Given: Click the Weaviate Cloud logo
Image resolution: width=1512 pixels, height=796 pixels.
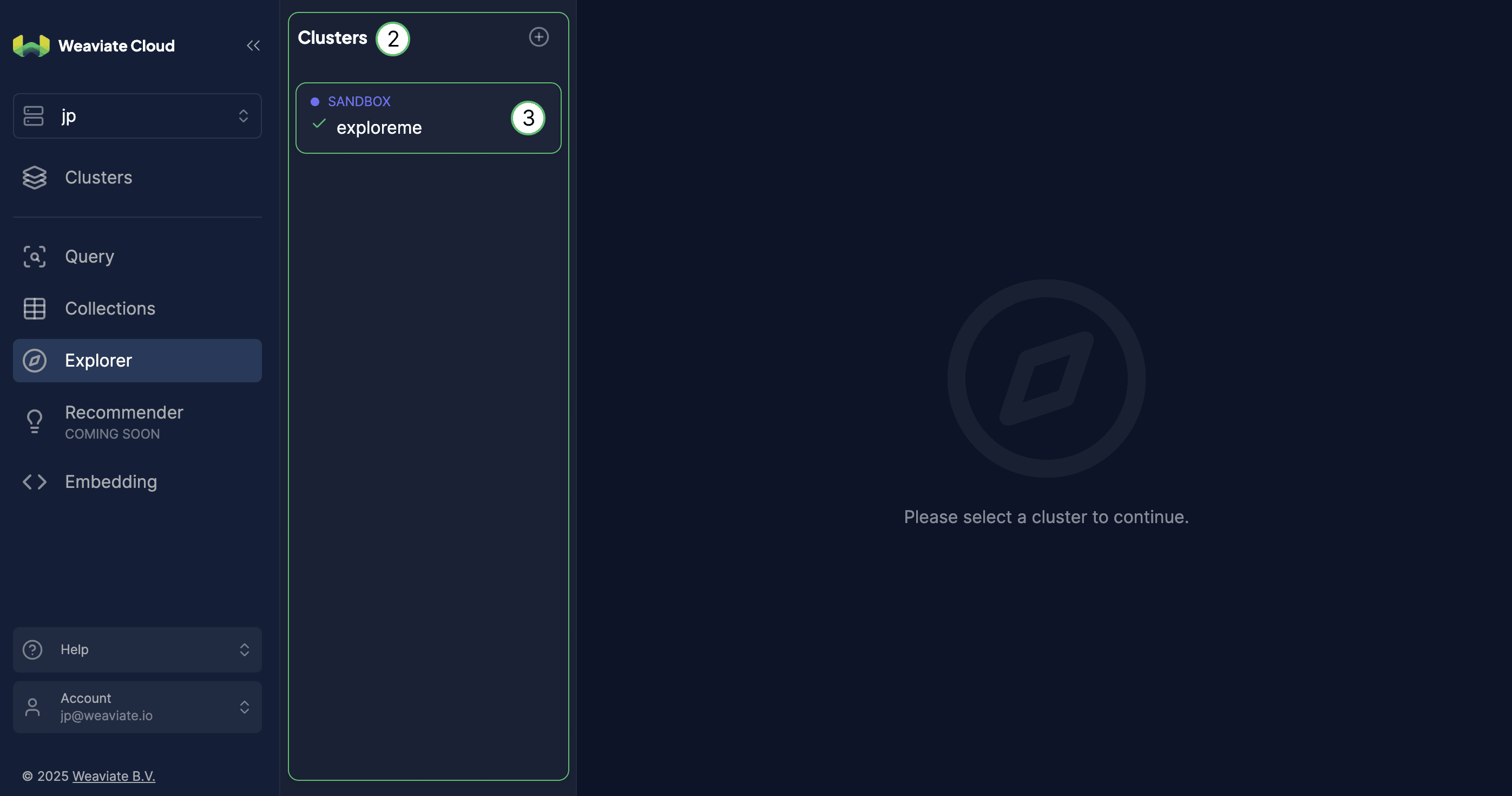Looking at the screenshot, I should (31, 46).
